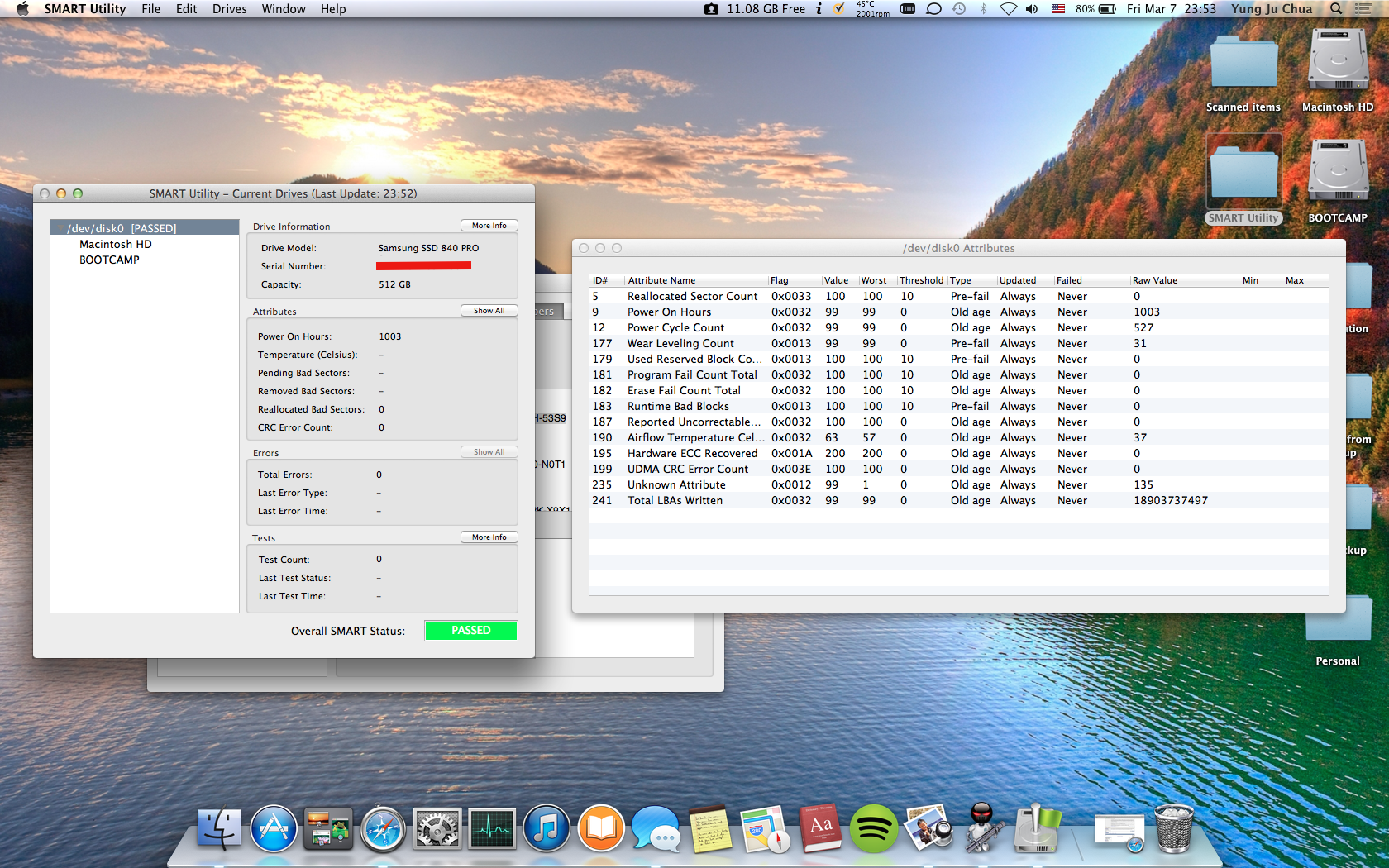Select the Wear Leveling Count row
The height and width of the screenshot is (868, 1389).
(959, 343)
